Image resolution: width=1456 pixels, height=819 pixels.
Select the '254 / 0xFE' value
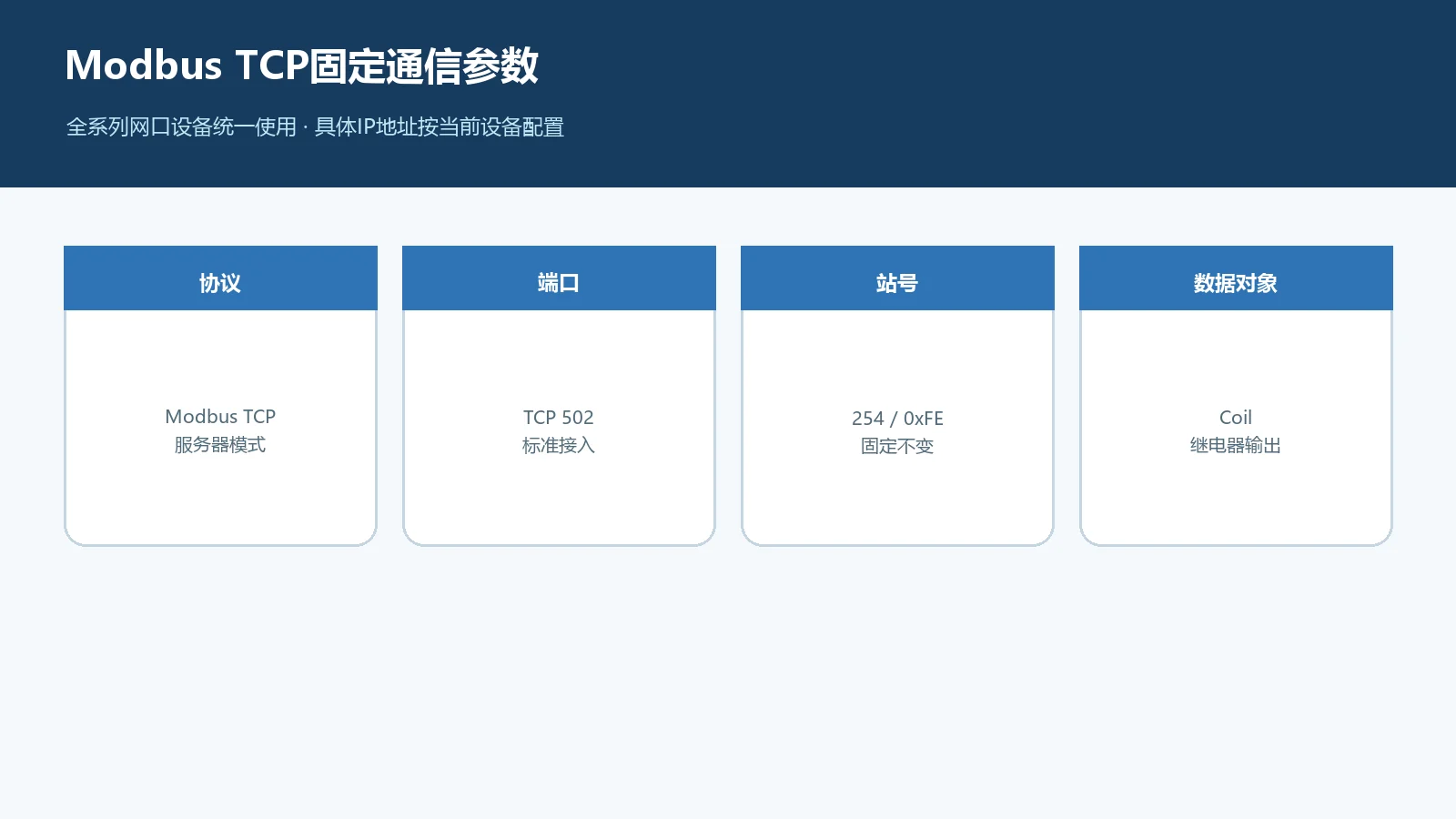click(x=897, y=419)
